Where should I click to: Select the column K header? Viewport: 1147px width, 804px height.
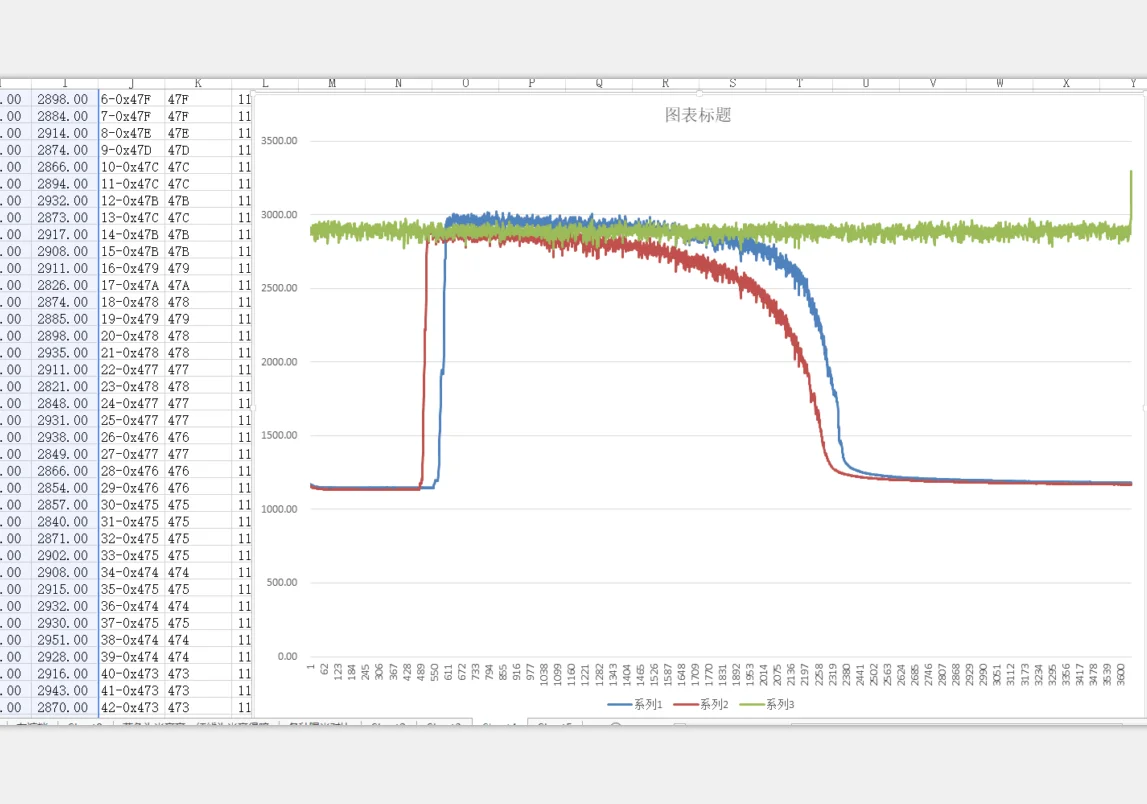198,83
